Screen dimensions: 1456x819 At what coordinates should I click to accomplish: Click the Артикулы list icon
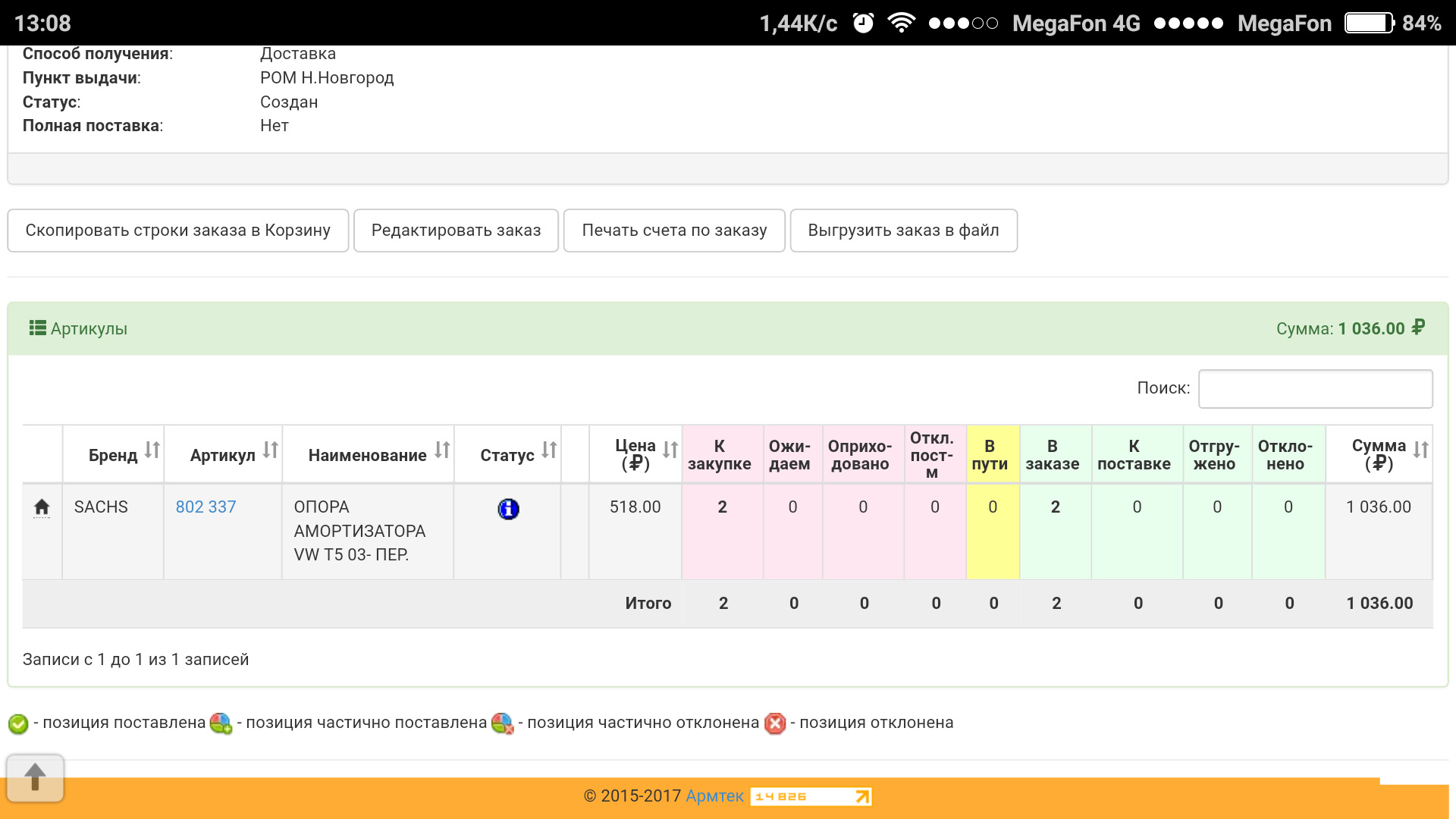click(37, 328)
